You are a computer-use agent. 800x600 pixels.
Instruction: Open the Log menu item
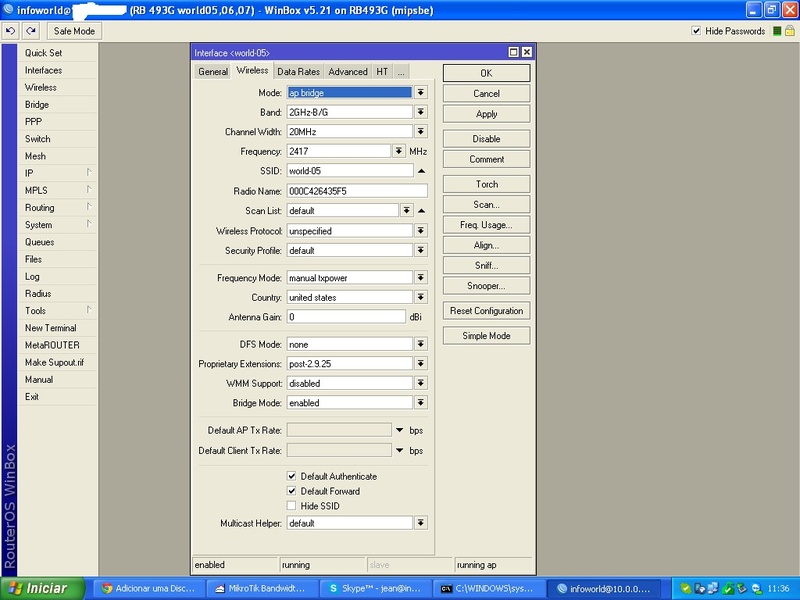58,276
